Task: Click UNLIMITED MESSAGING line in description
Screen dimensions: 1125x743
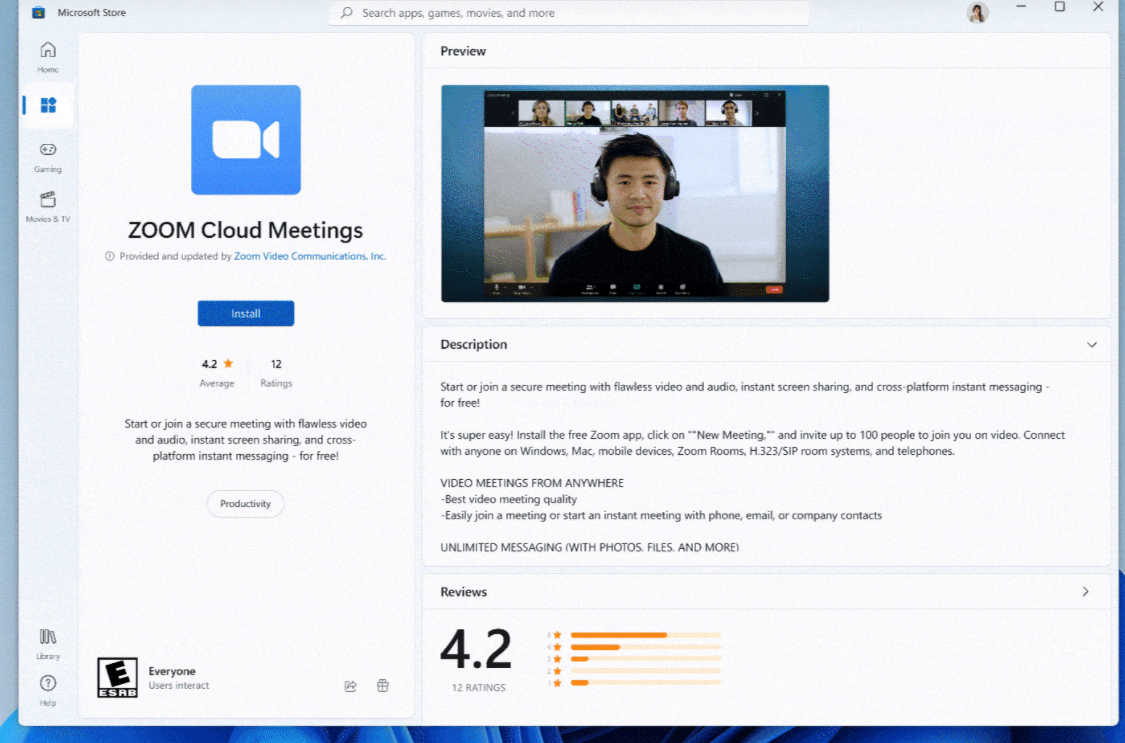Action: [590, 547]
